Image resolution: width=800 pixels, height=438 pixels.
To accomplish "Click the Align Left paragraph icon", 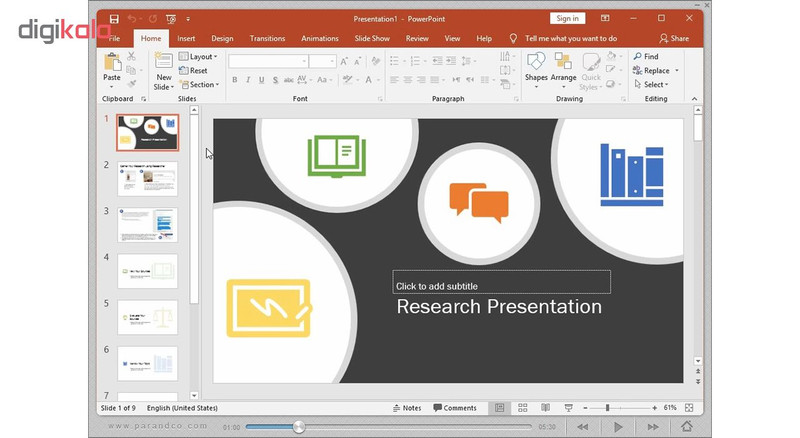I will point(394,80).
